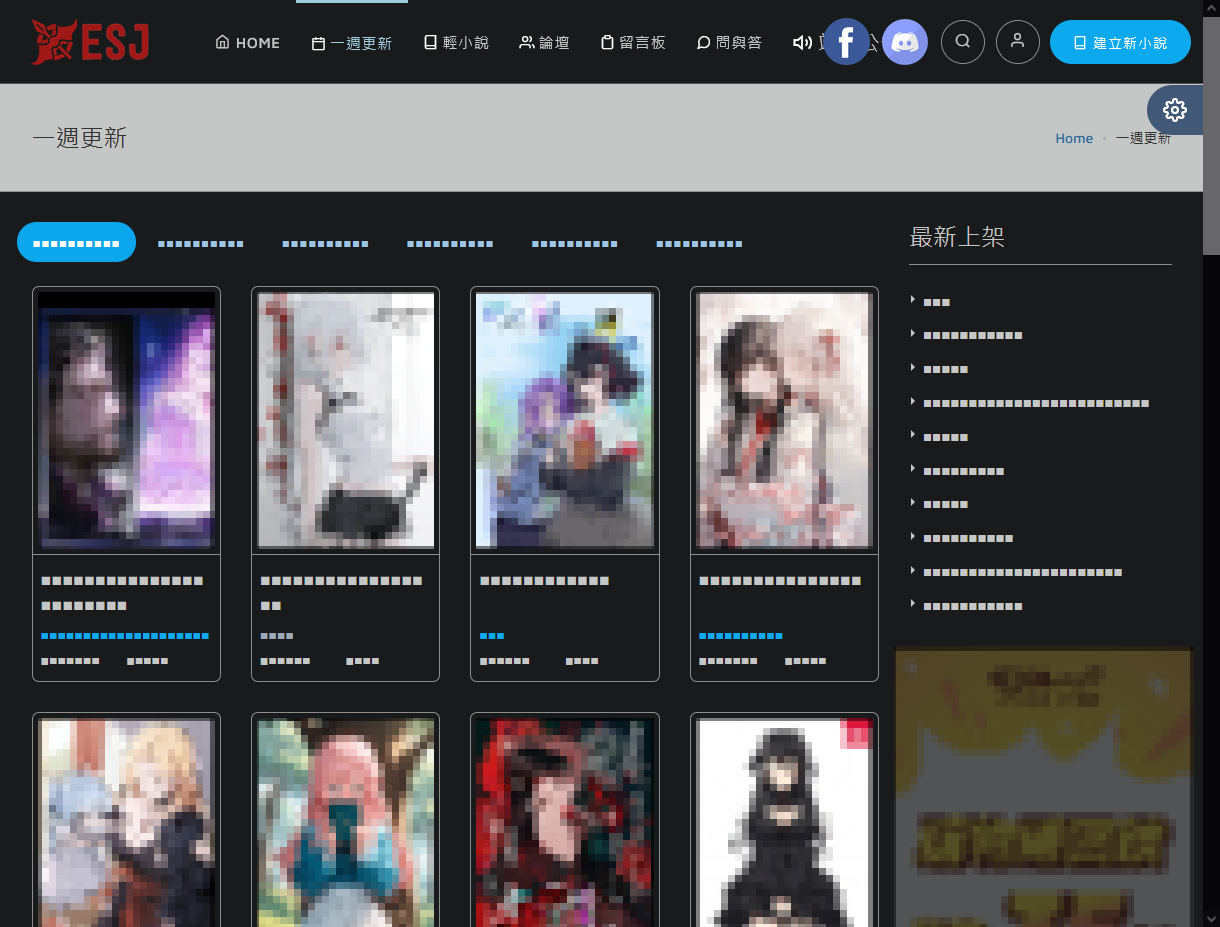The width and height of the screenshot is (1220, 927).
Task: Click the ESJ site logo
Action: tap(90, 42)
